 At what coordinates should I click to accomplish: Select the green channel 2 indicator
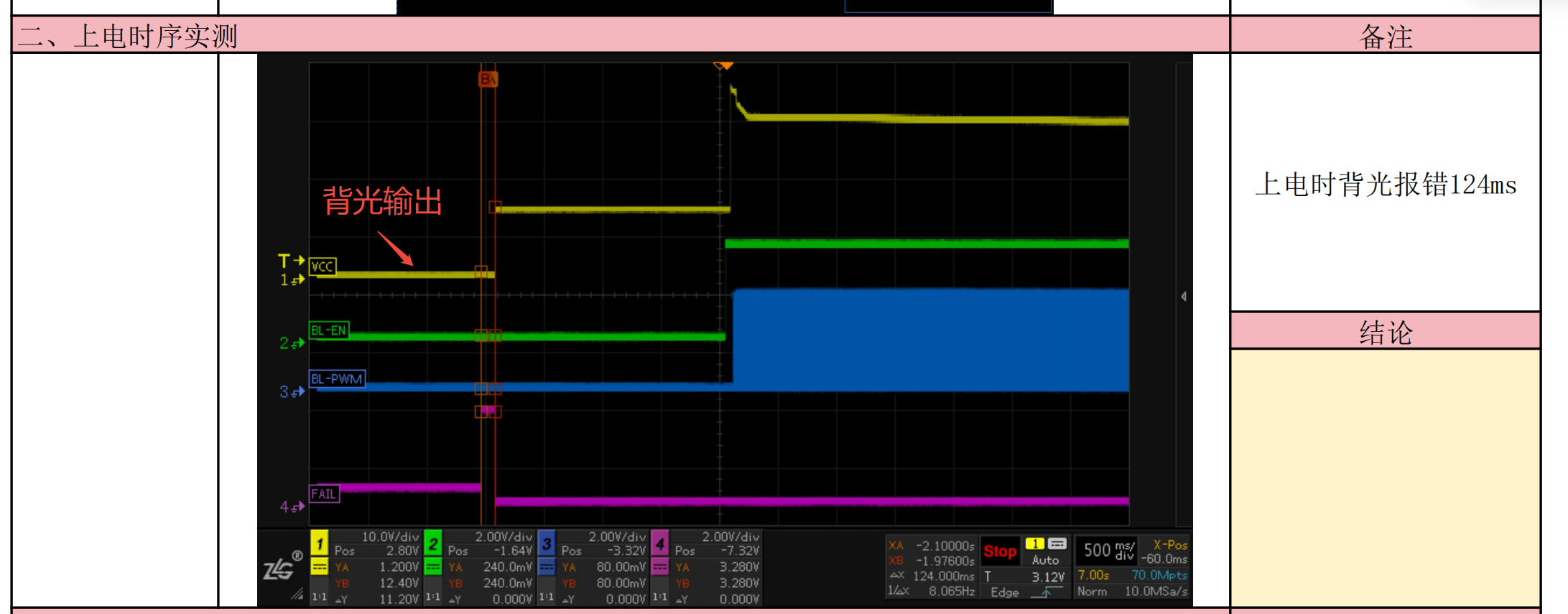[x=433, y=544]
